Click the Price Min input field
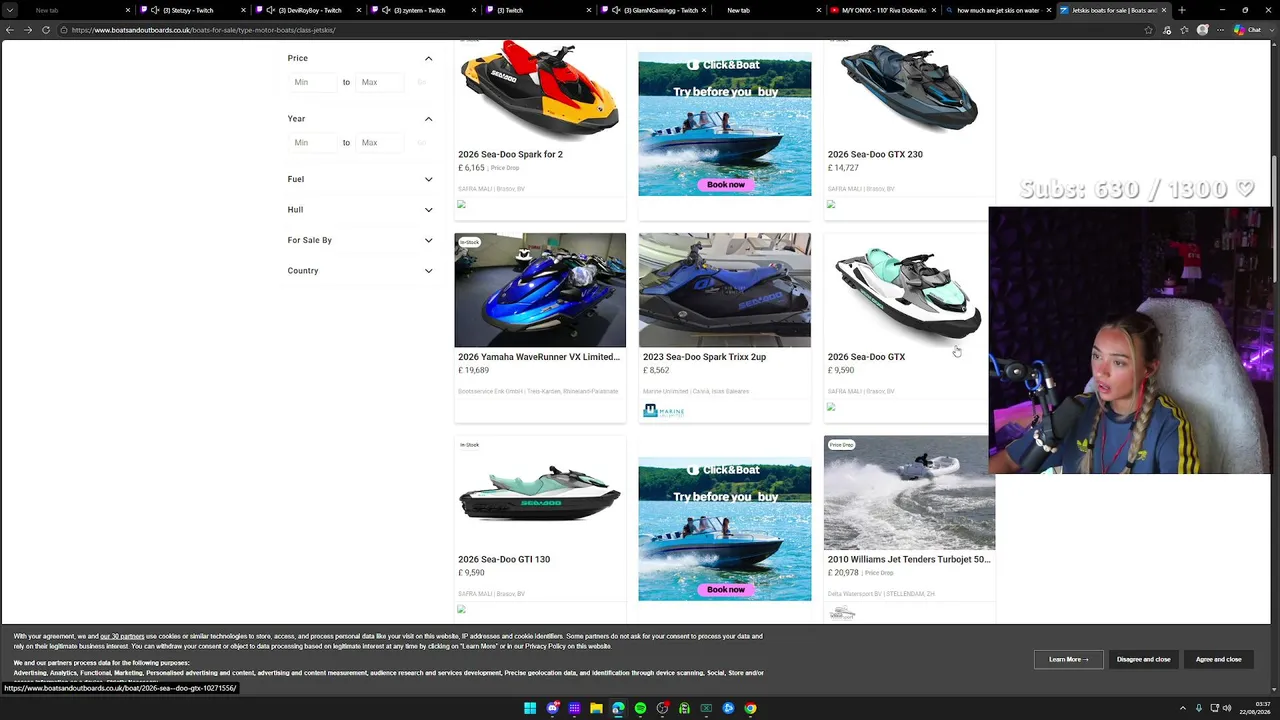1280x720 pixels. (x=313, y=82)
